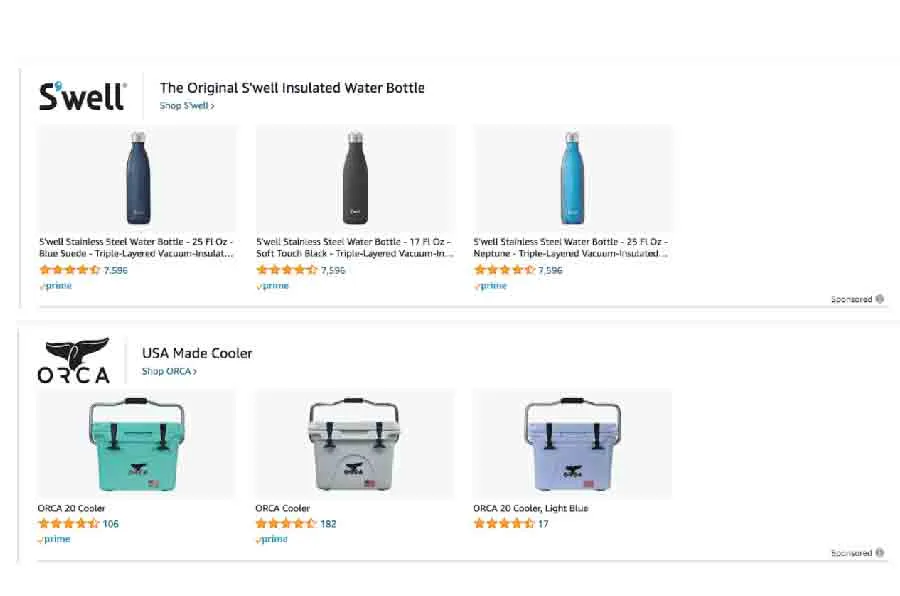Open the Neptune 25 Fl Oz bottle title
The height and width of the screenshot is (596, 900).
pyautogui.click(x=570, y=247)
